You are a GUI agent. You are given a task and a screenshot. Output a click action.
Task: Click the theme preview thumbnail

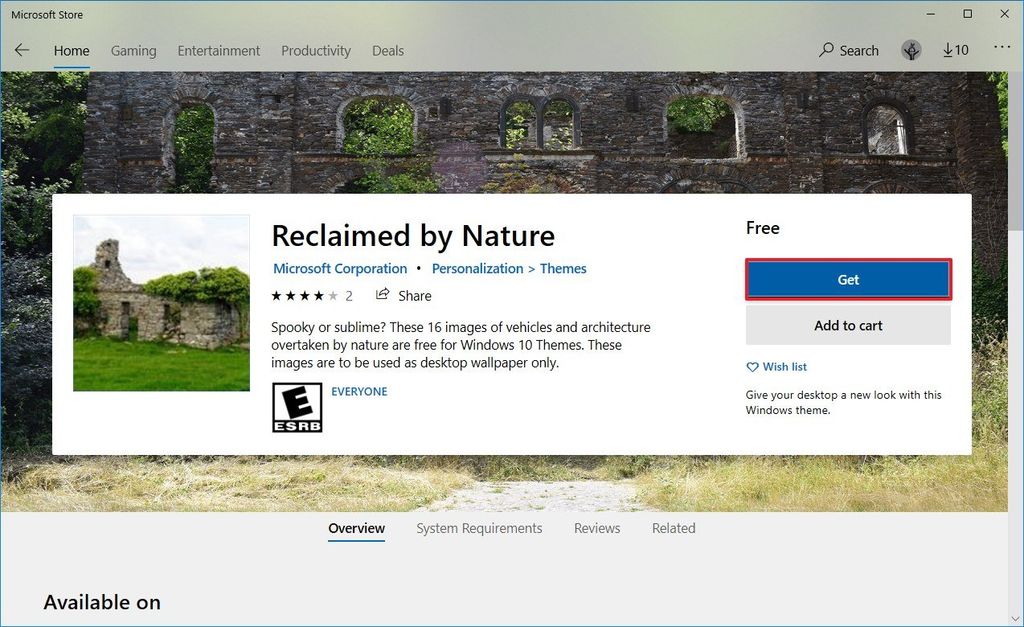(x=161, y=302)
